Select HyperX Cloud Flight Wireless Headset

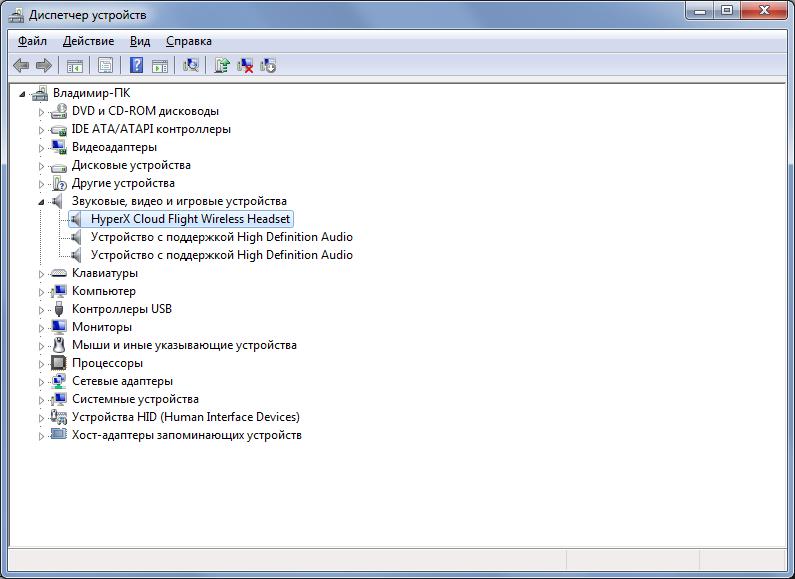(190, 219)
